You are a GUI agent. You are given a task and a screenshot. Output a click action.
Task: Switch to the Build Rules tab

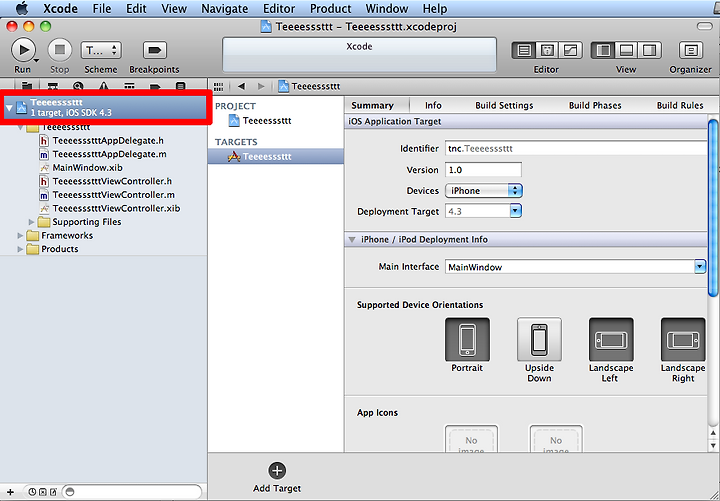click(x=680, y=105)
